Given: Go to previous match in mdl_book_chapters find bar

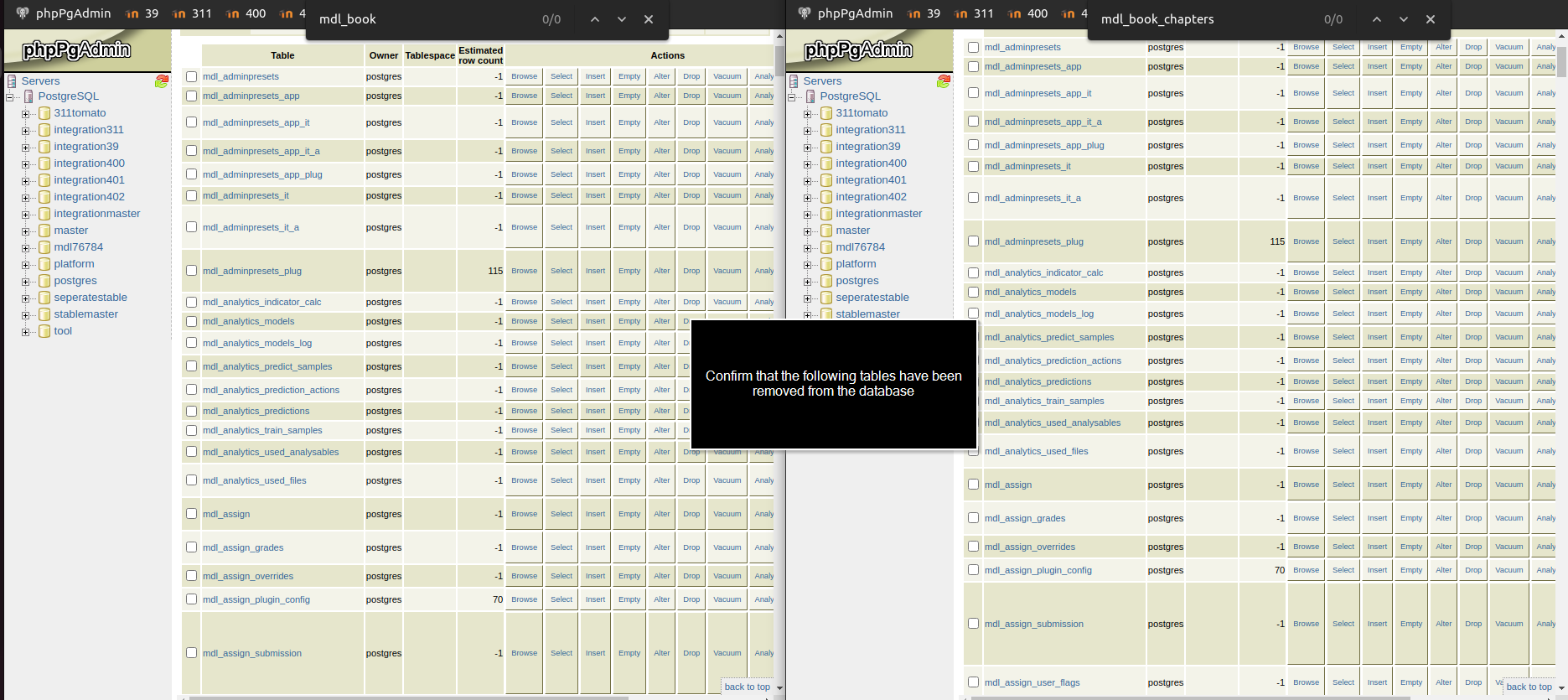Looking at the screenshot, I should pos(1377,19).
